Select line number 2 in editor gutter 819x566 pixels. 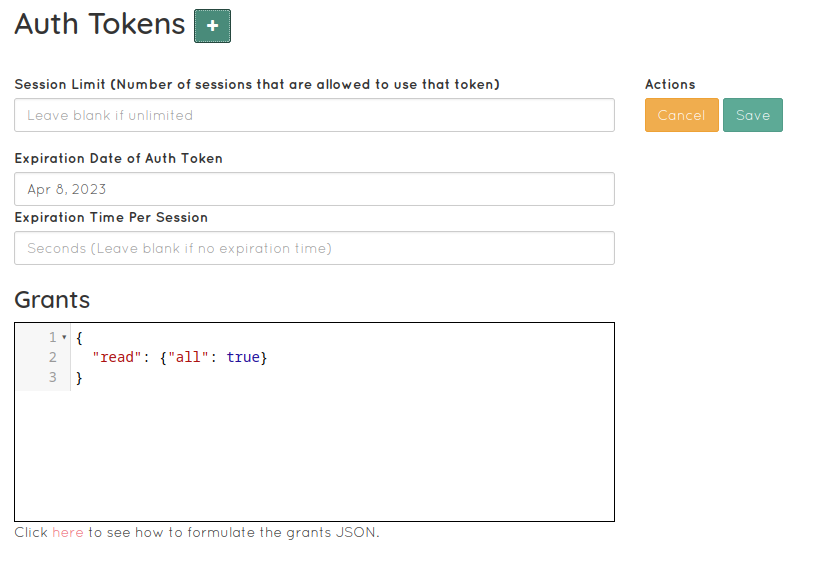pyautogui.click(x=53, y=357)
